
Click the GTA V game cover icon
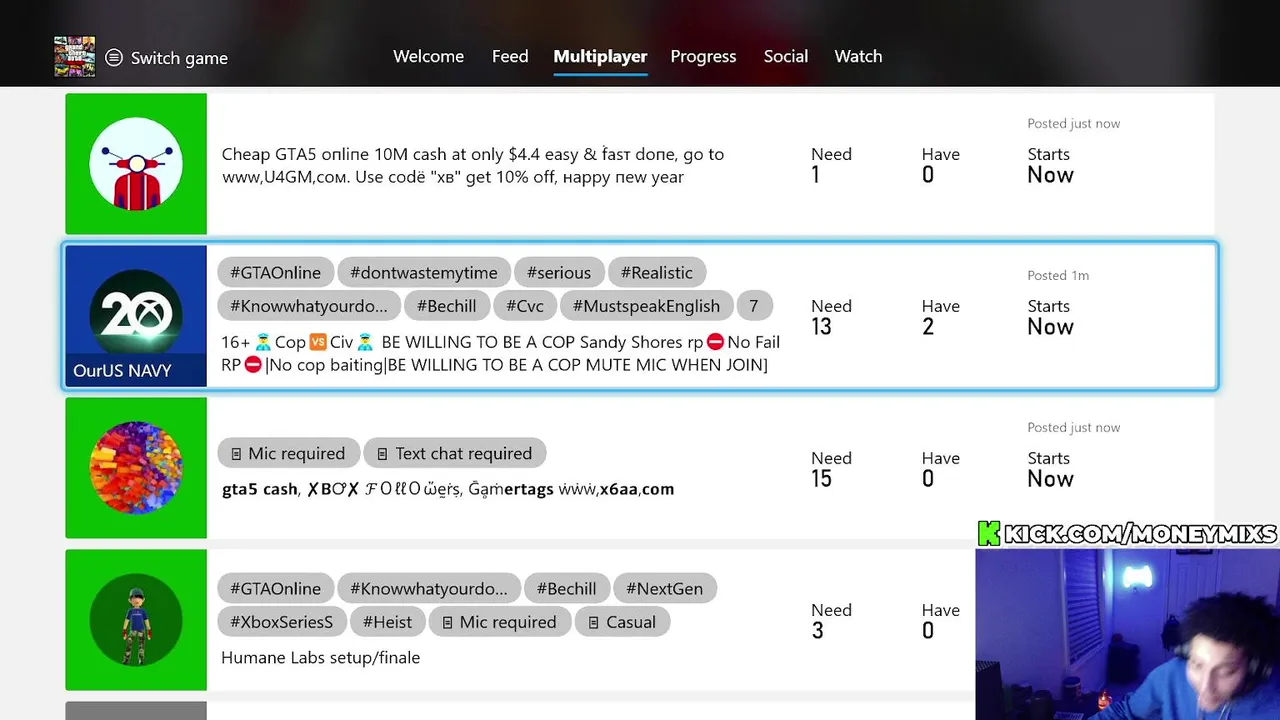(75, 57)
